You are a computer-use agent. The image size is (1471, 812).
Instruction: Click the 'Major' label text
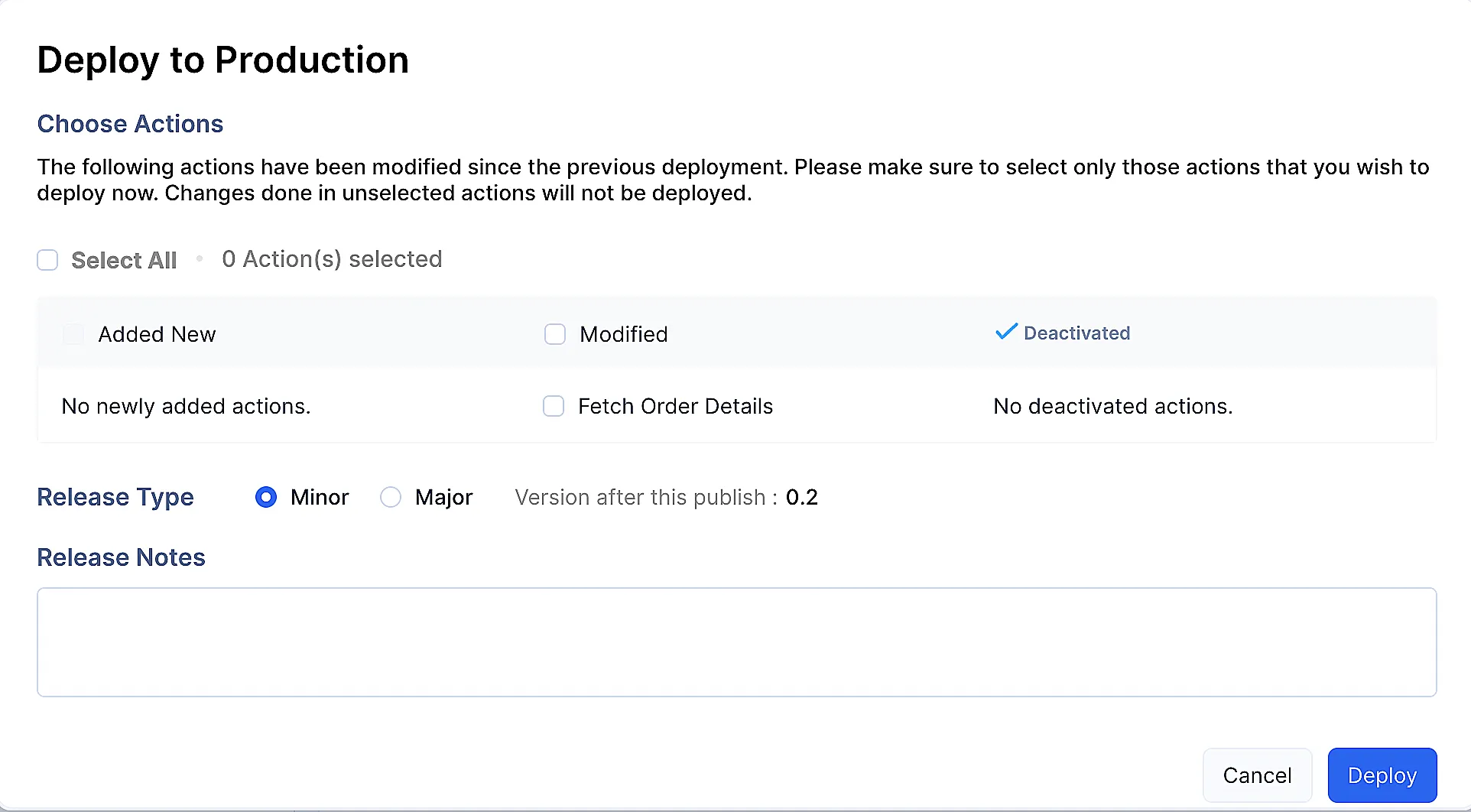pyautogui.click(x=444, y=498)
